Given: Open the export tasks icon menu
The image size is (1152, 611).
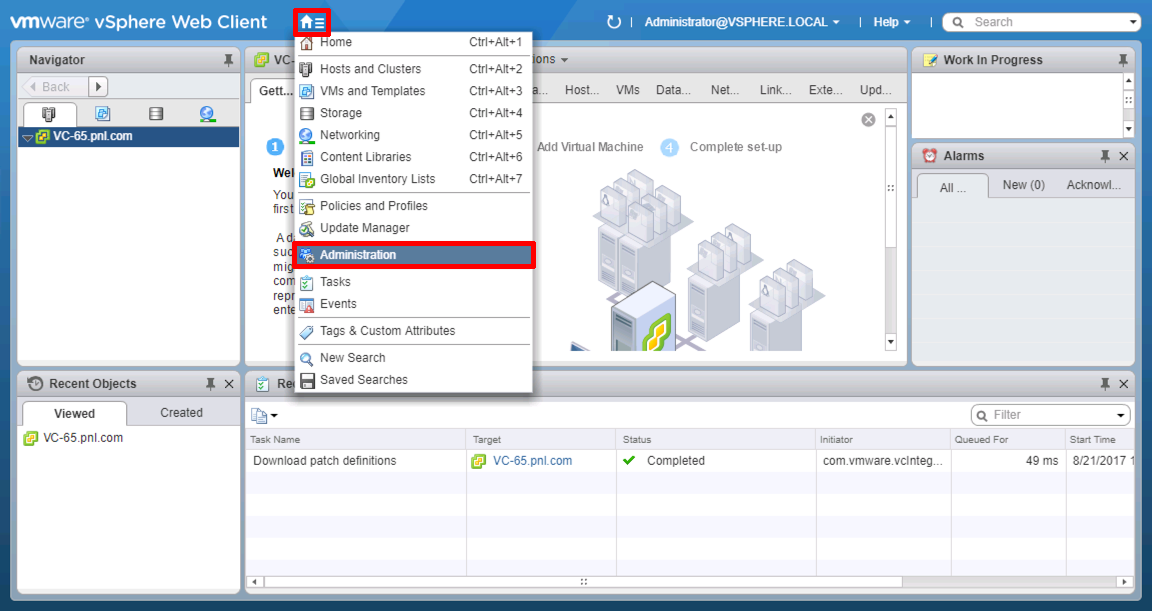Looking at the screenshot, I should click(x=264, y=416).
